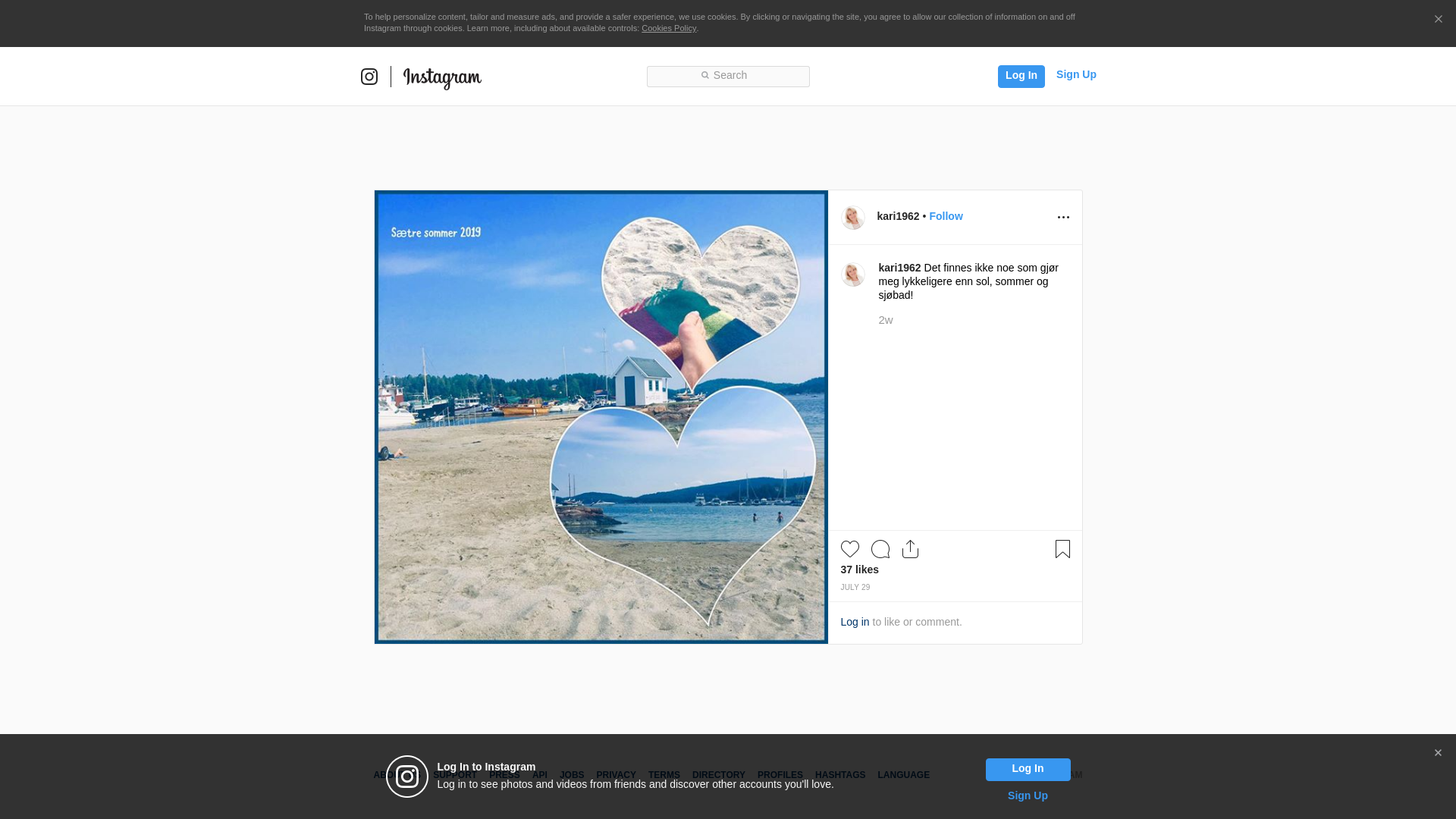Open kari1962 profile avatar in post header
This screenshot has width=1456, height=819.
pos(853,218)
